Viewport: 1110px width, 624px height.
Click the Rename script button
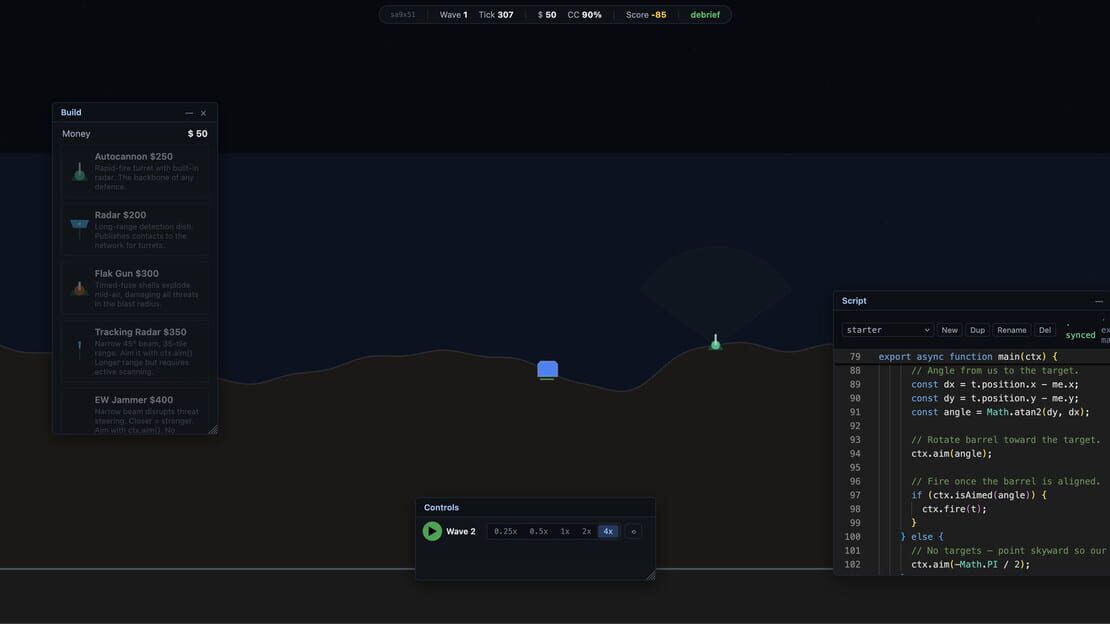1012,330
